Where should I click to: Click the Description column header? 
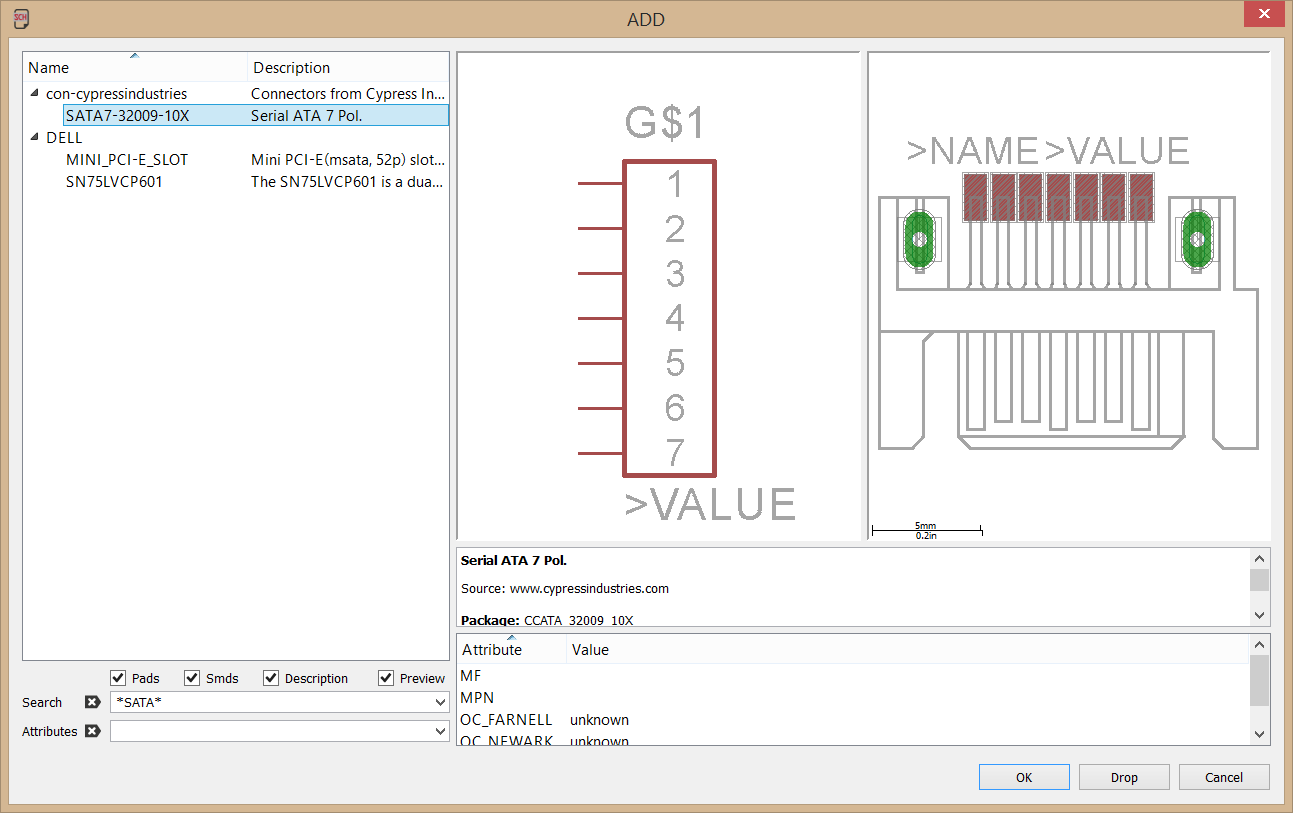(347, 68)
